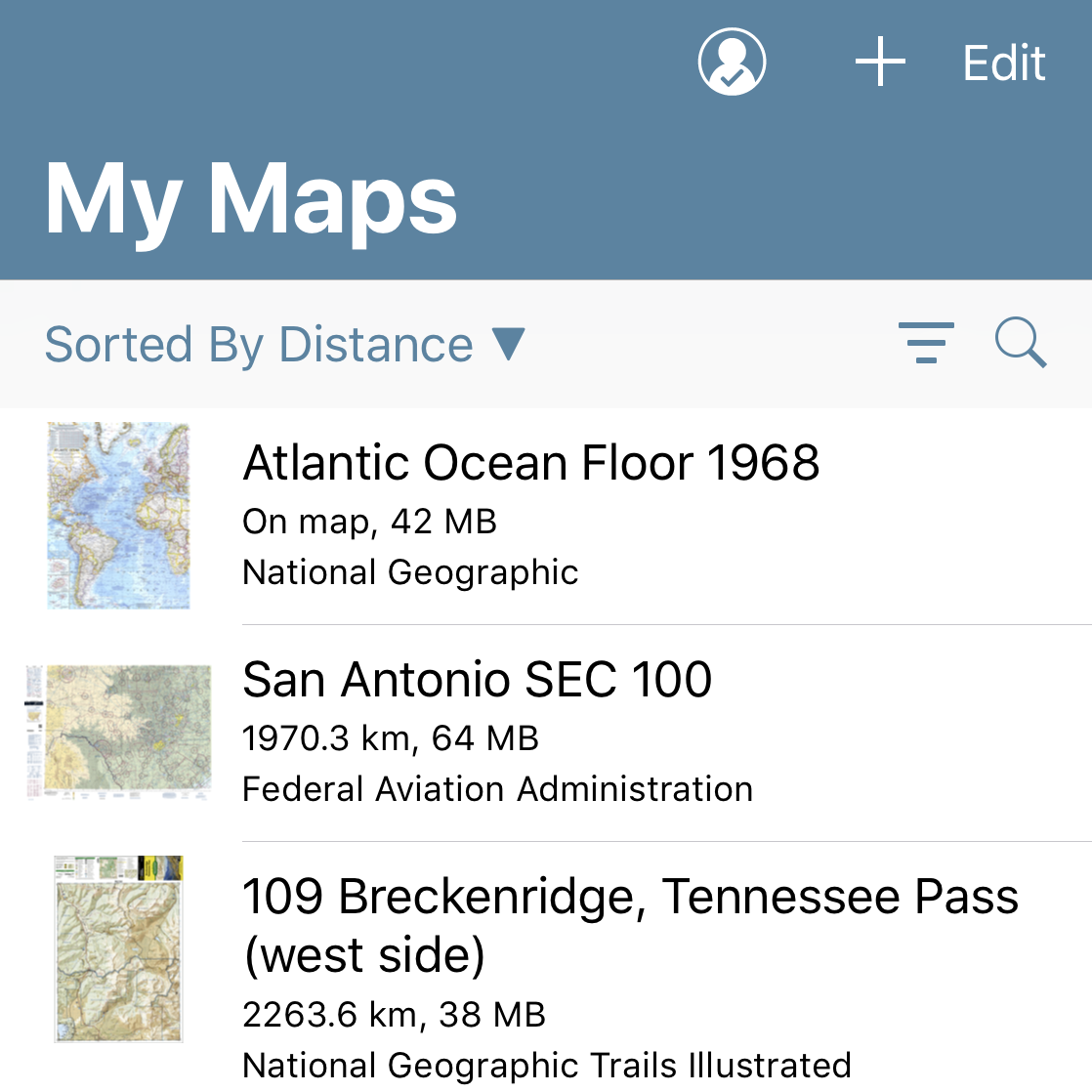This screenshot has width=1092, height=1092.
Task: Change sorting by tapping the distance selector
Action: click(285, 344)
